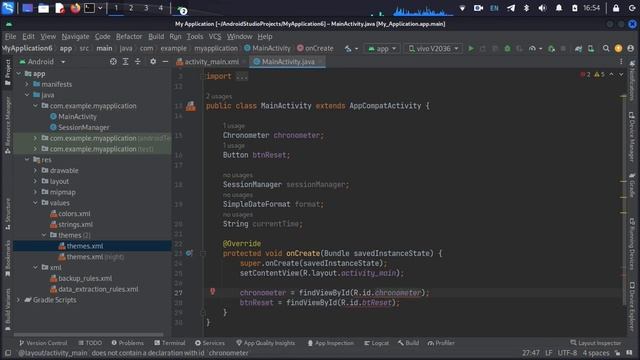
Task: Toggle the Notifications side panel
Action: pyautogui.click(x=632, y=80)
